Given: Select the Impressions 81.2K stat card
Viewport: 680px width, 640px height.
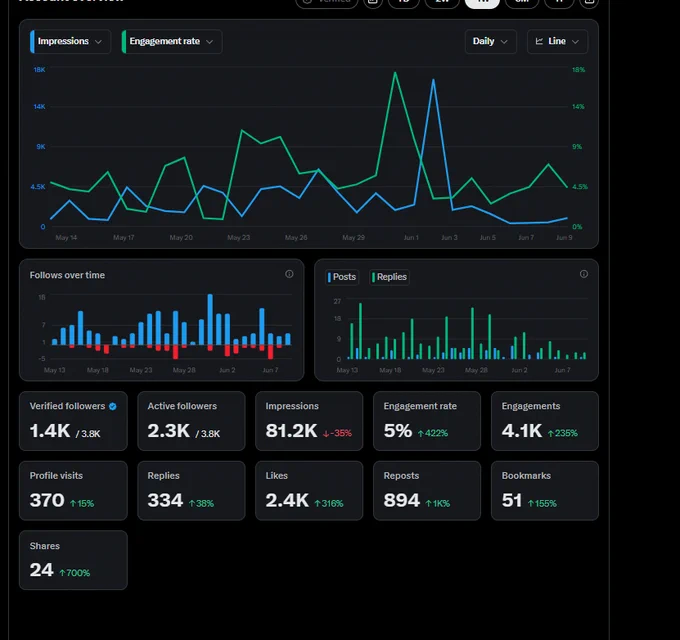Looking at the screenshot, I should tap(309, 421).
